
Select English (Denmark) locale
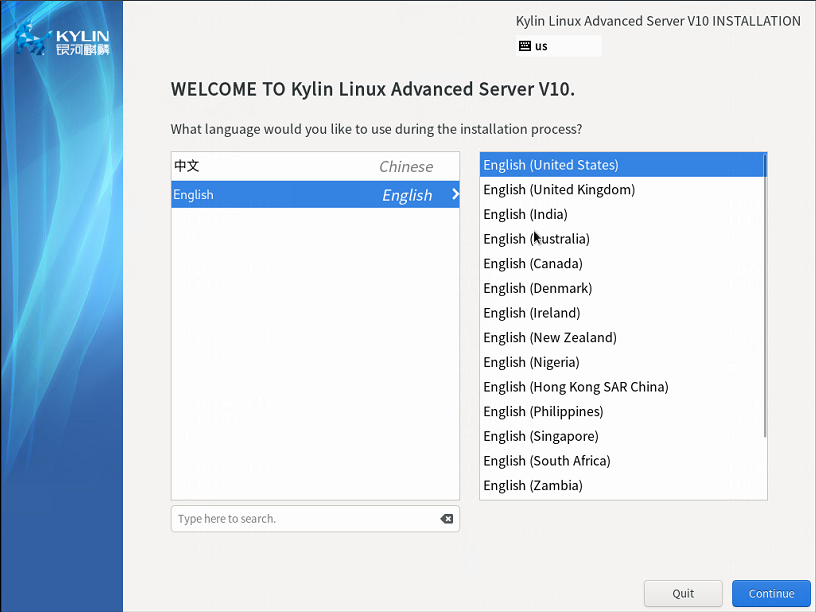pos(622,288)
